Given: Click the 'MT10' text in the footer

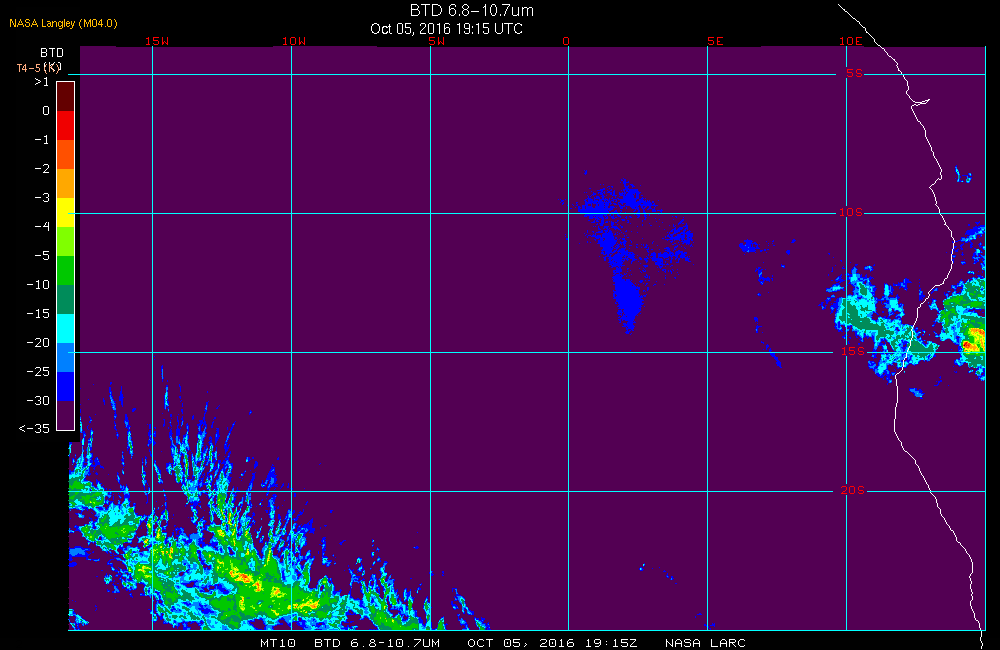Looking at the screenshot, I should [x=278, y=643].
